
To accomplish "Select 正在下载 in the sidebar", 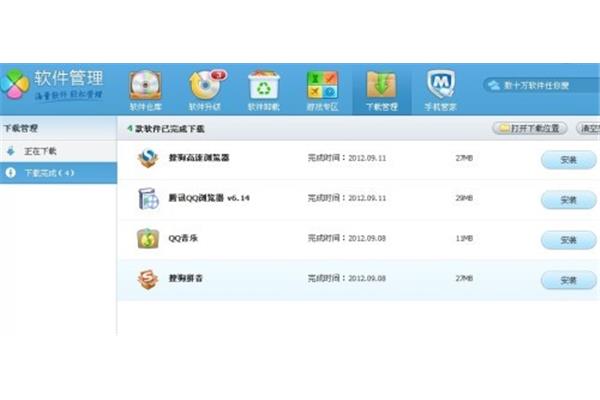I will 58,151.
